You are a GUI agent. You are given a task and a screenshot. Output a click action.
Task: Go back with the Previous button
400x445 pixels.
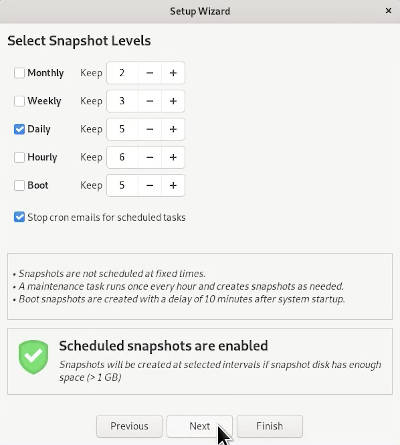point(129,426)
